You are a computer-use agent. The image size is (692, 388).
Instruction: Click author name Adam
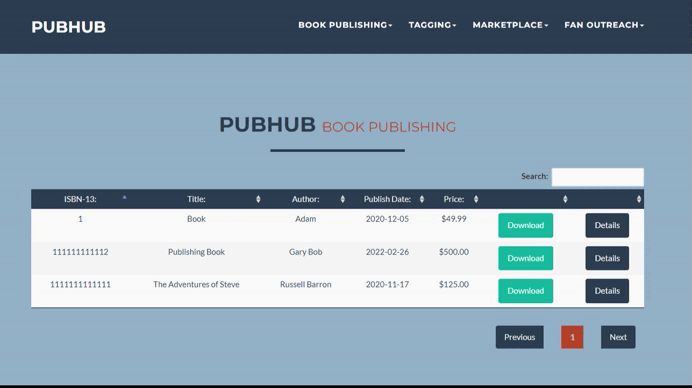click(305, 219)
